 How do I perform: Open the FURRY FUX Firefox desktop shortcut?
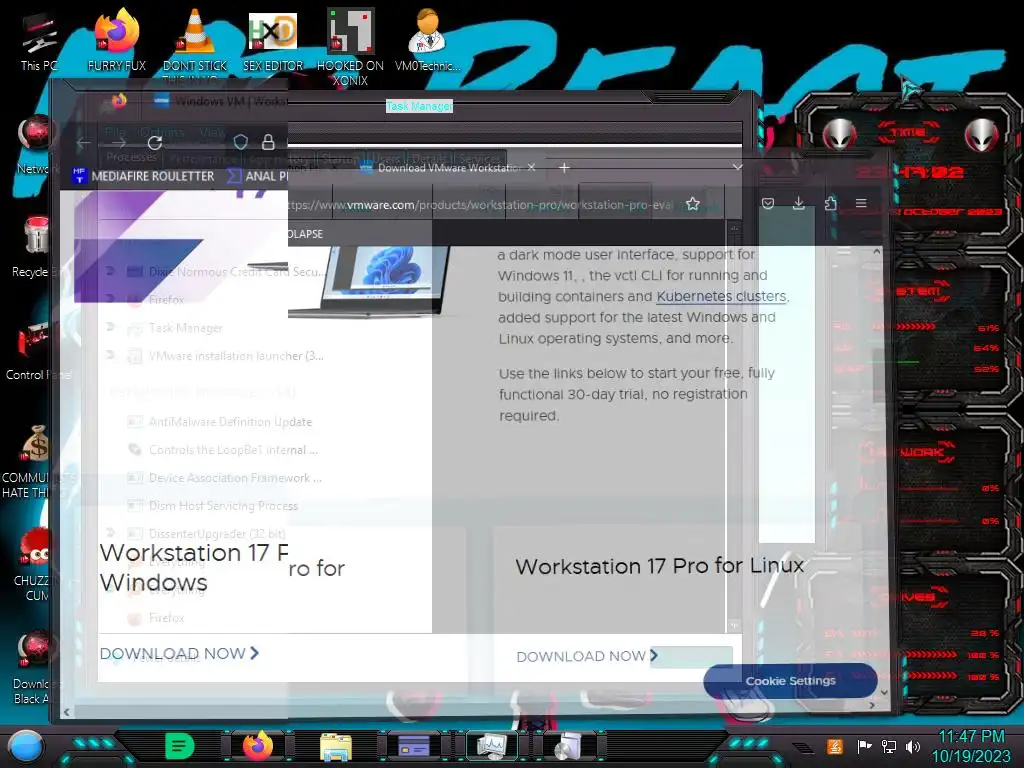click(117, 39)
